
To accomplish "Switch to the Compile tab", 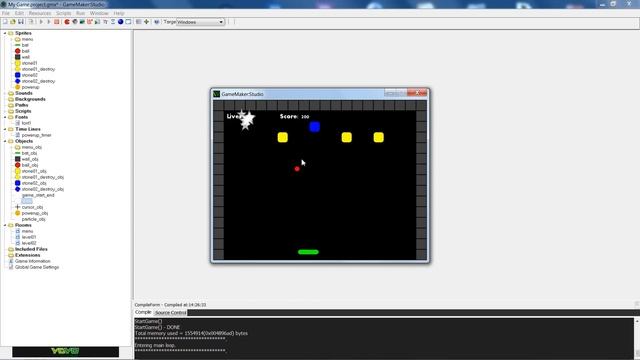I will (x=143, y=312).
